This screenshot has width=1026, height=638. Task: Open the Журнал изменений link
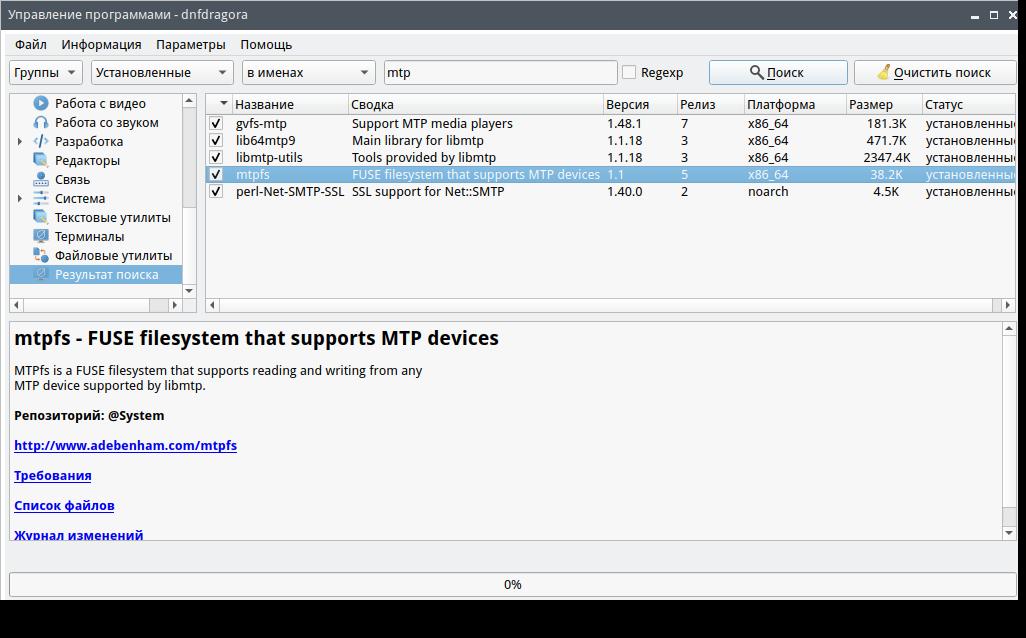pyautogui.click(x=79, y=535)
